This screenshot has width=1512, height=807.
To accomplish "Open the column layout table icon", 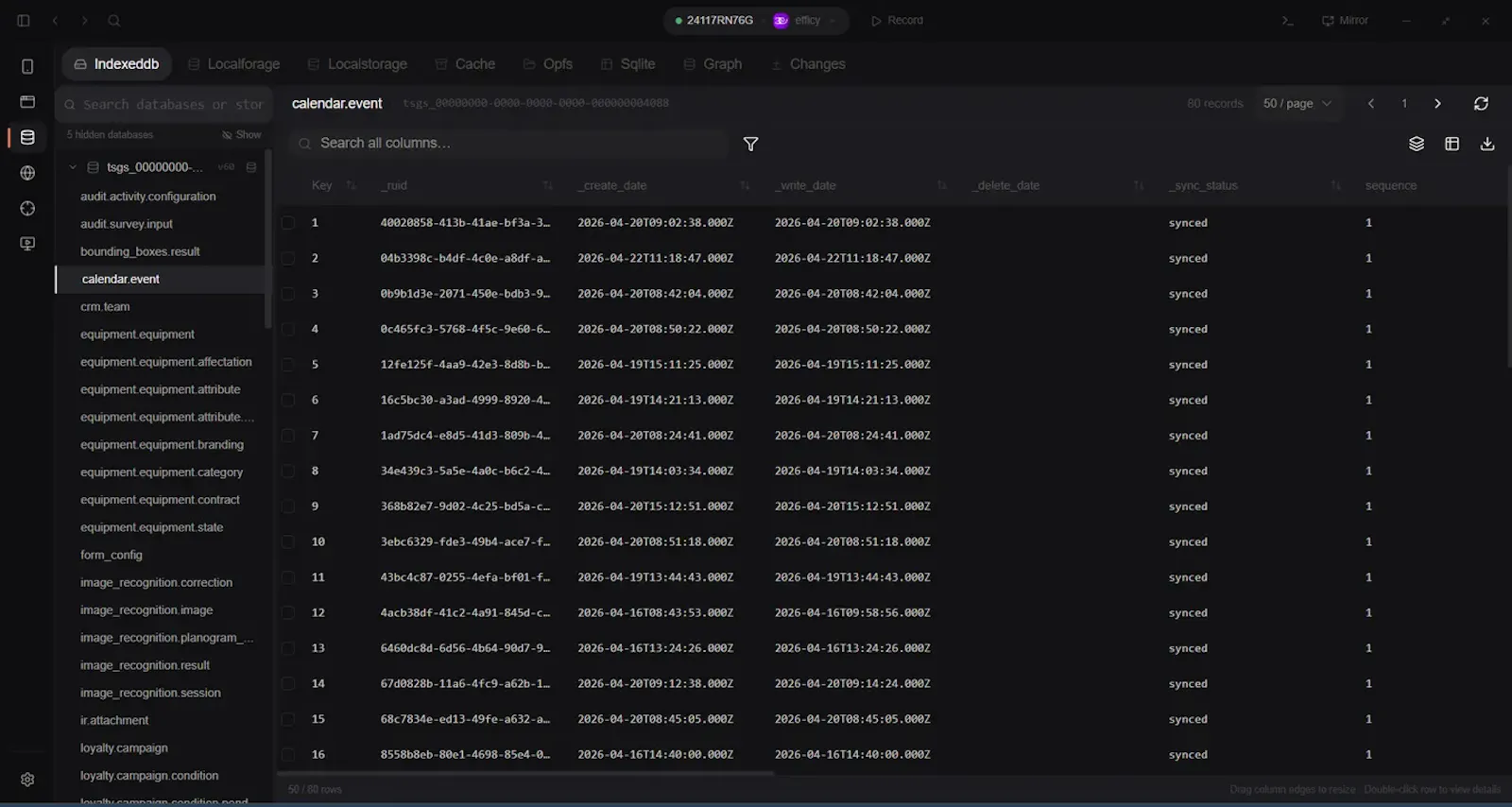I will (1452, 144).
